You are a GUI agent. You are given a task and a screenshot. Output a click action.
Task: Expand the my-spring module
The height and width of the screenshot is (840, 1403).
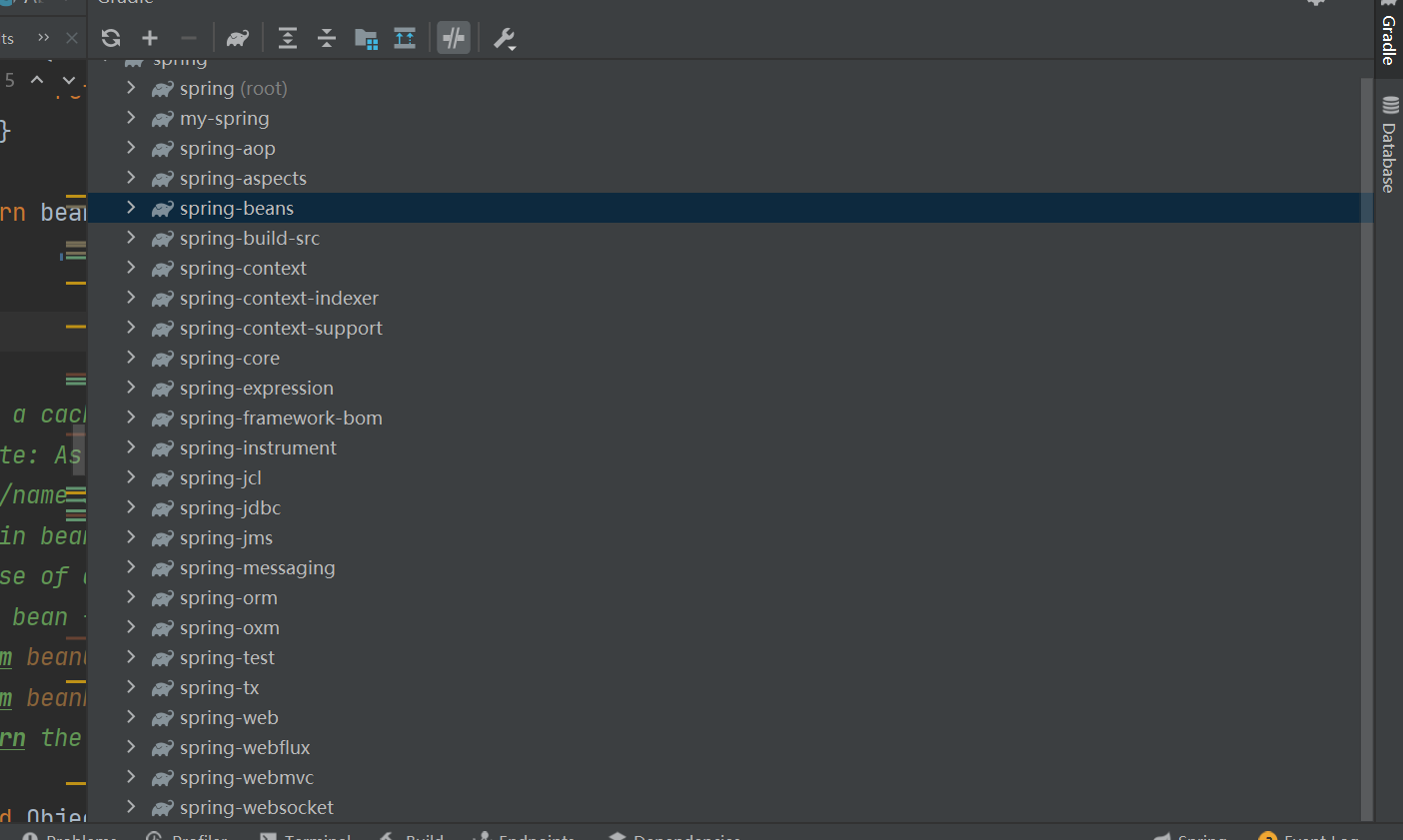[131, 118]
